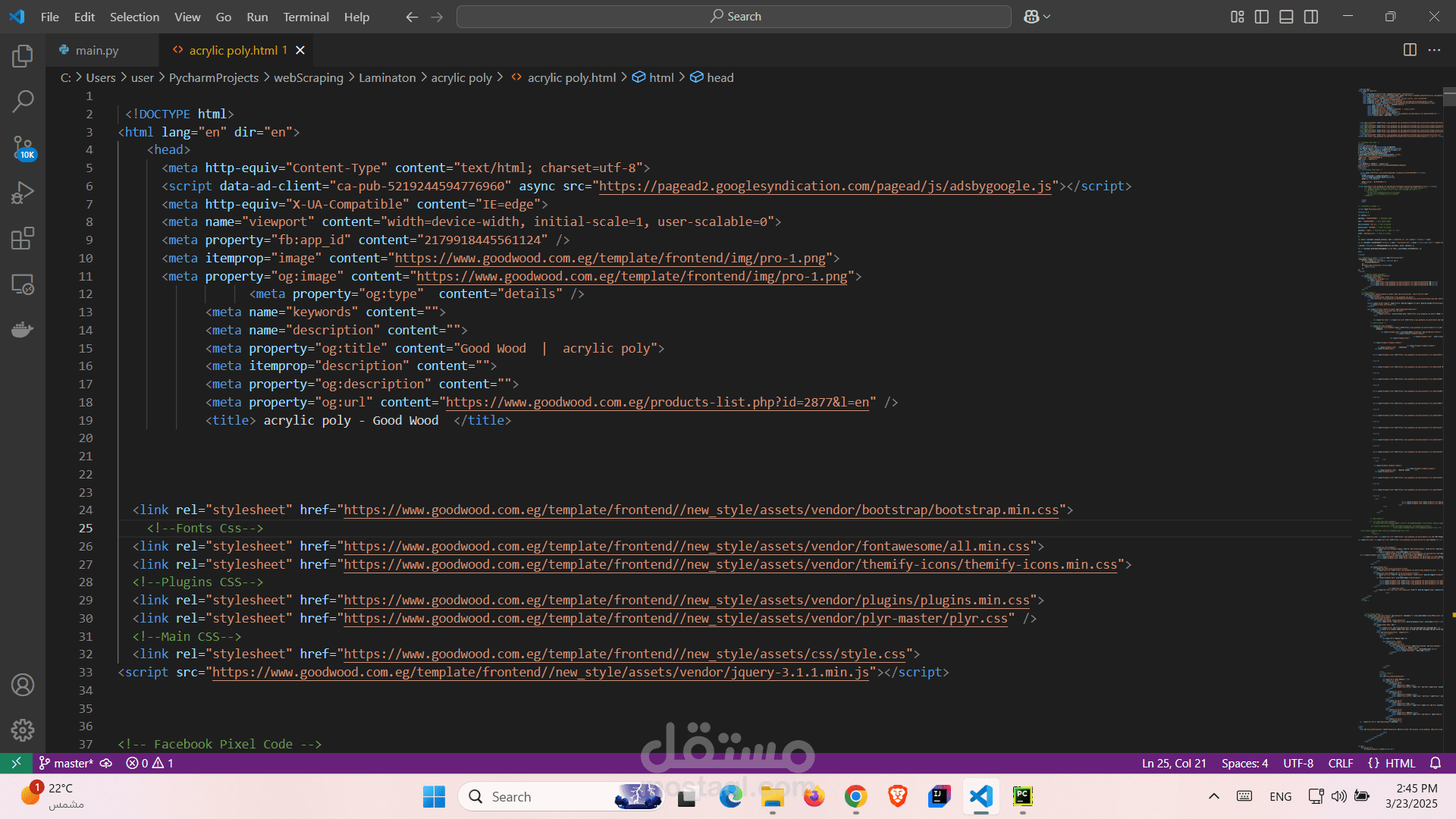Switch to the main.py tab
This screenshot has width=1456, height=819.
(x=97, y=50)
